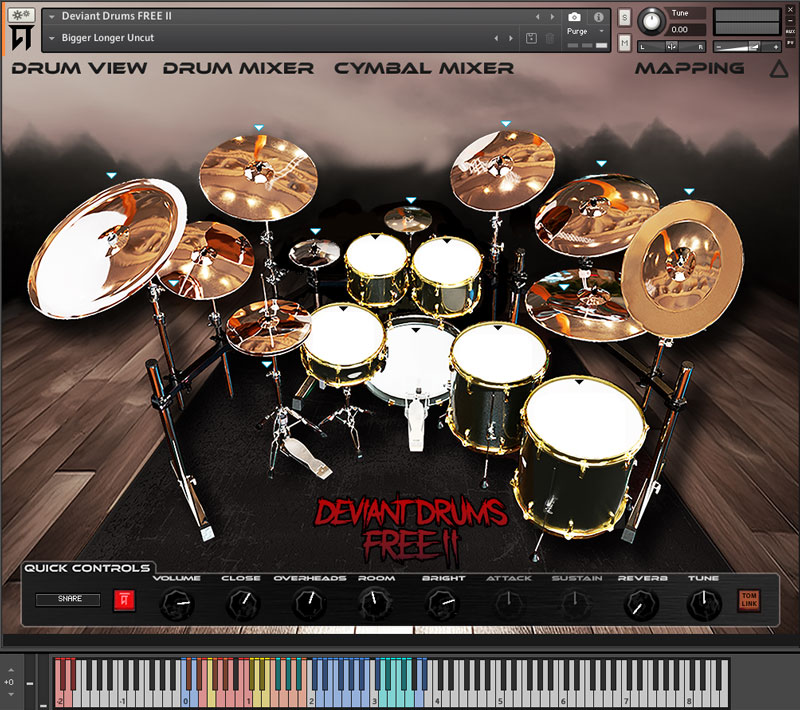Delete the current snapshot with the trash icon
This screenshot has height=710, width=800.
[549, 38]
